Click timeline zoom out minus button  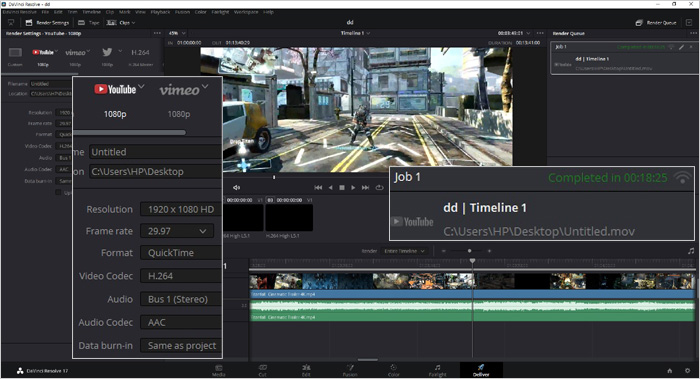tap(444, 251)
